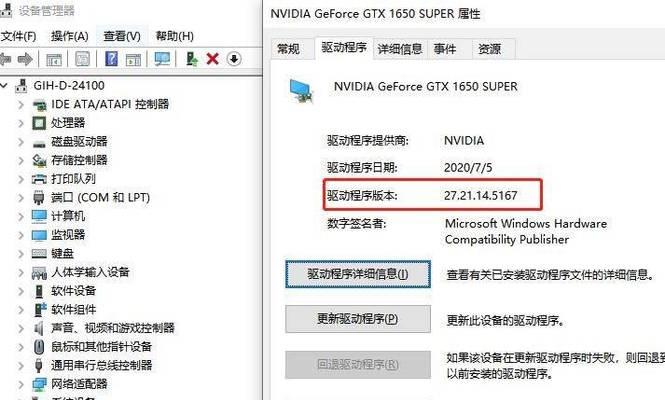Click the Update driver green arrow icon
Image resolution: width=665 pixels, height=400 pixels.
click(x=192, y=59)
